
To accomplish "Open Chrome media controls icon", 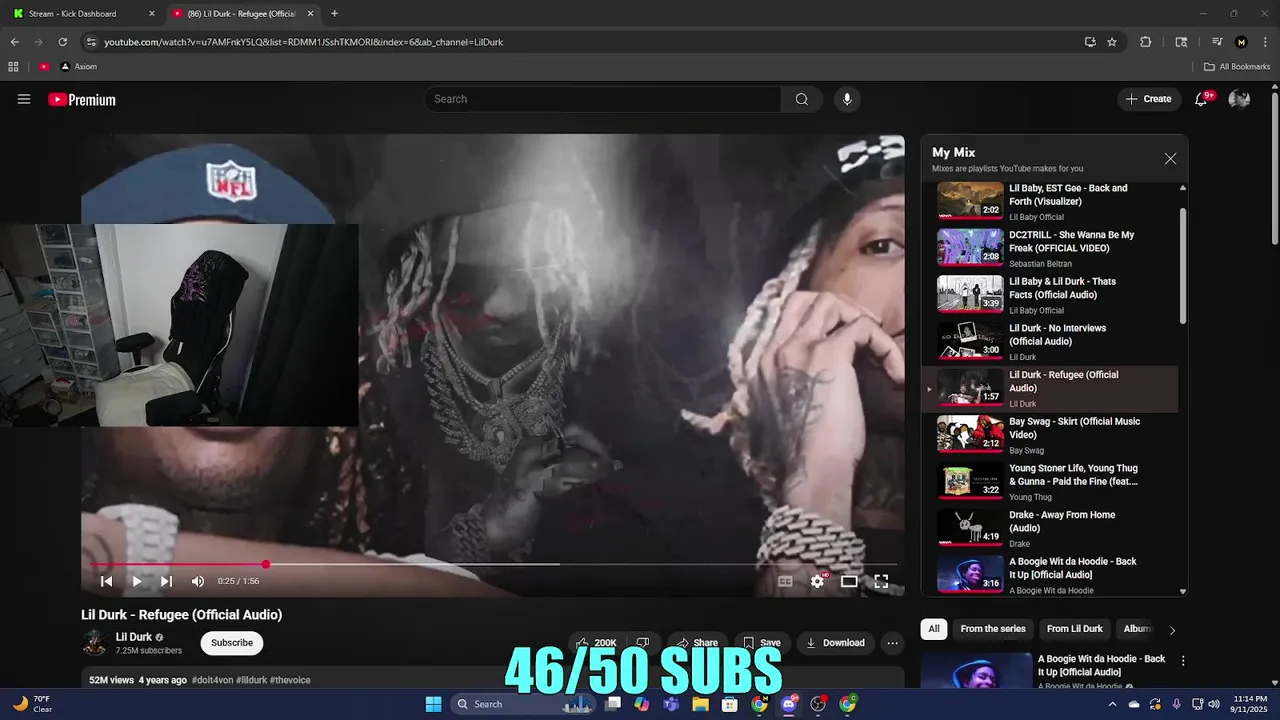I will pyautogui.click(x=1217, y=42).
